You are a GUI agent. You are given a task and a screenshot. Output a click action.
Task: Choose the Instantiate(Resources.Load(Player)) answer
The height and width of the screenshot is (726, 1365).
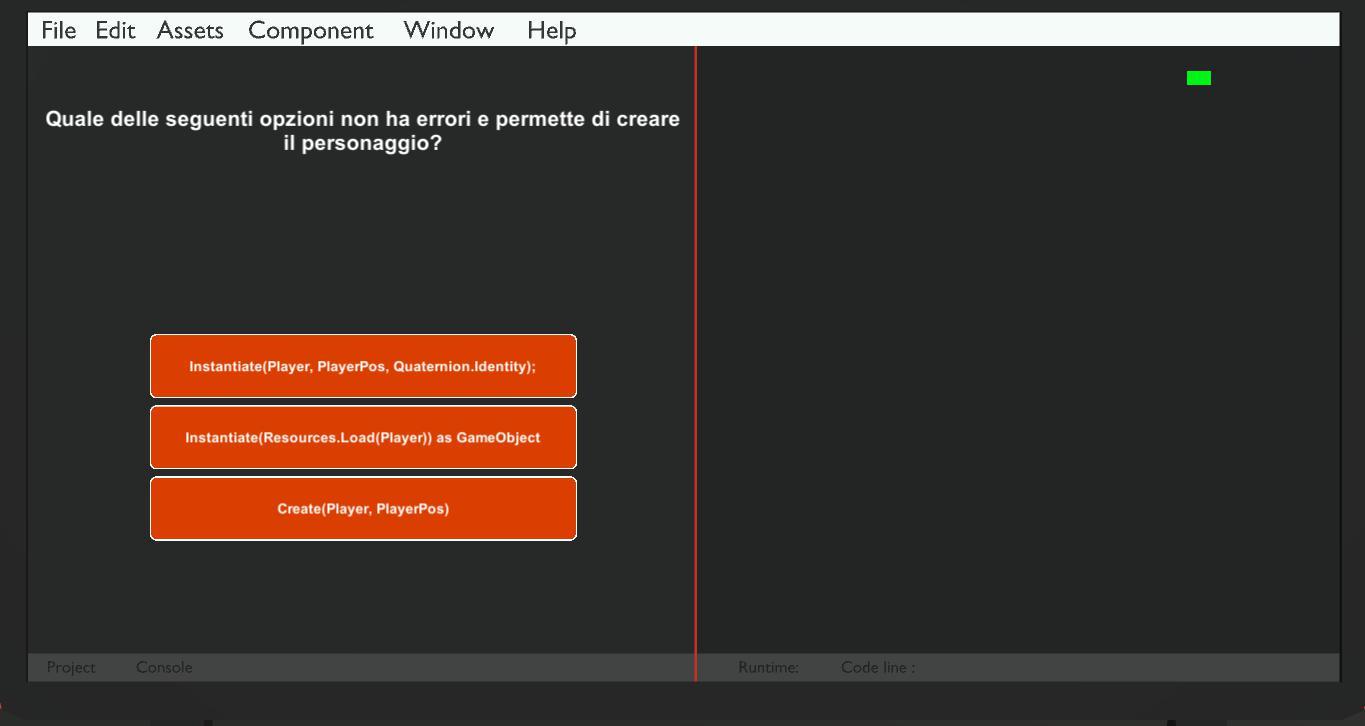pyautogui.click(x=363, y=437)
